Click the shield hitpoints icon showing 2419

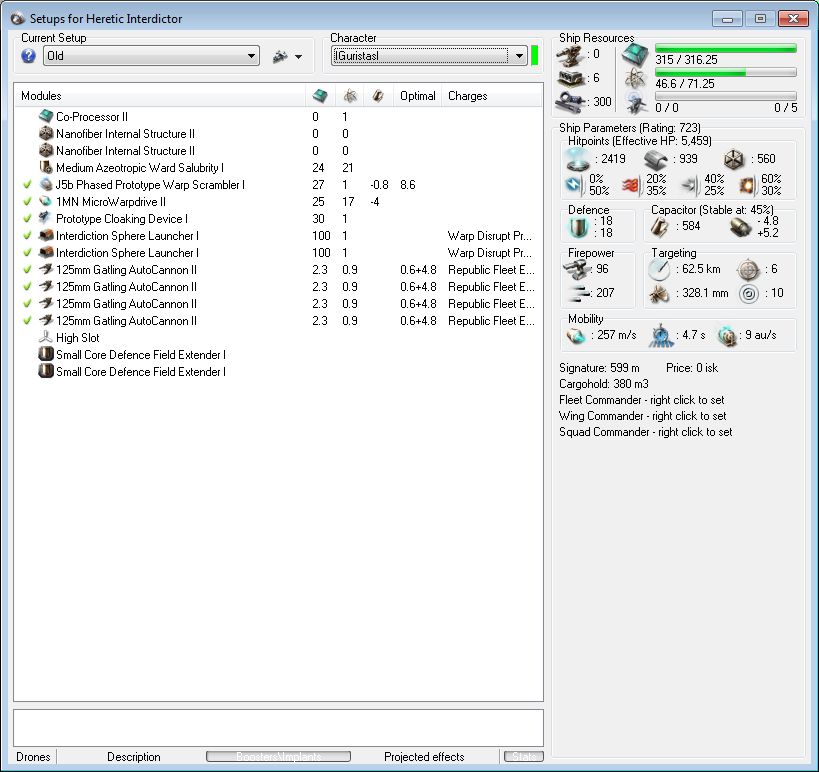coord(578,159)
